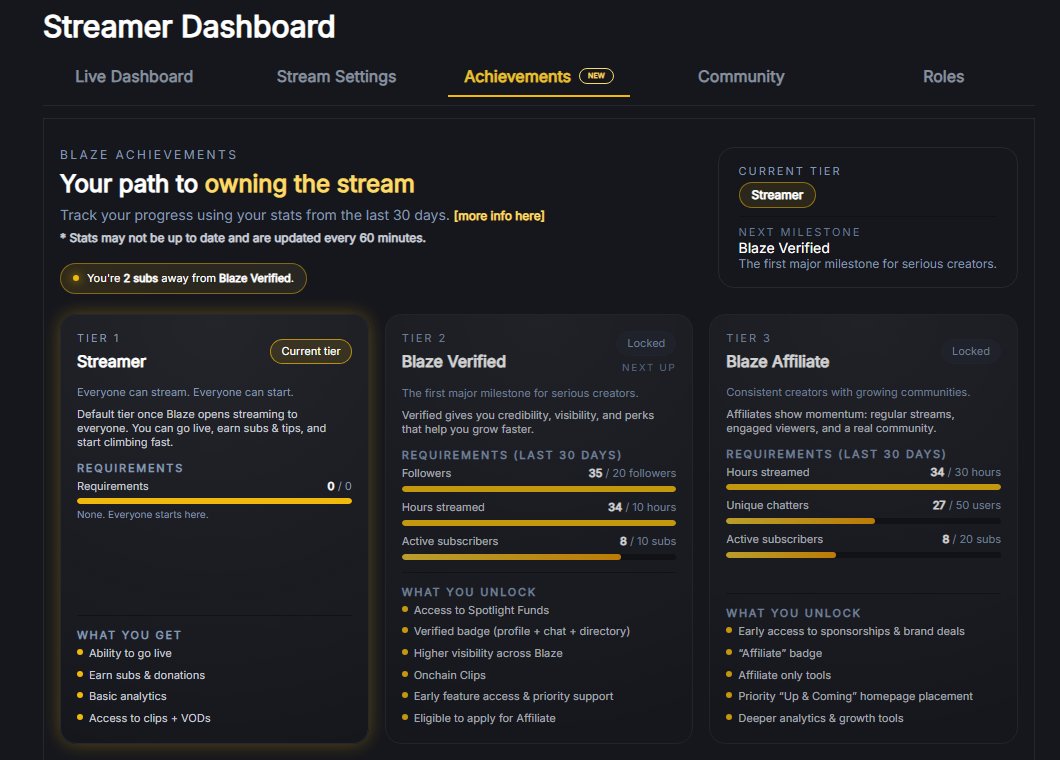Click '34 / 30 hours' value
Viewport: 1060px width, 760px height.
[965, 472]
